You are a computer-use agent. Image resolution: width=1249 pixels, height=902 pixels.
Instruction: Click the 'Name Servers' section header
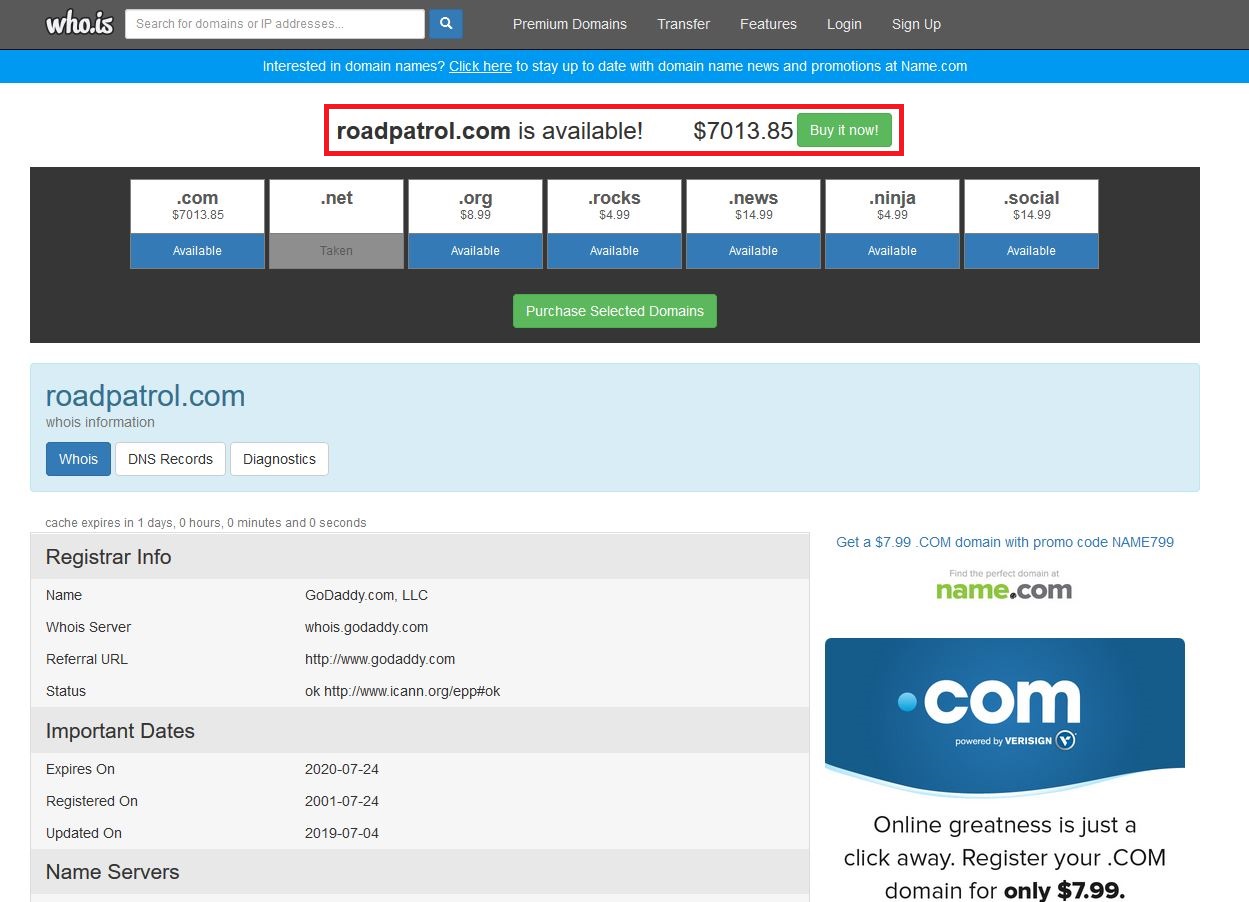click(x=420, y=872)
